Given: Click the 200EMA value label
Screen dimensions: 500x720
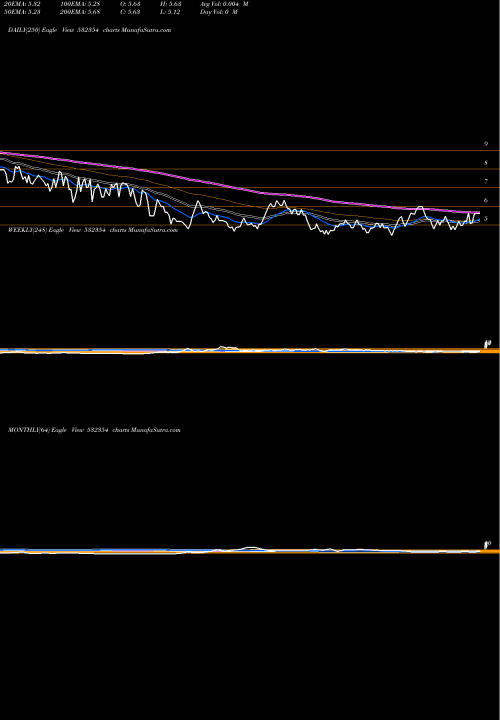Looking at the screenshot, I should (80, 12).
